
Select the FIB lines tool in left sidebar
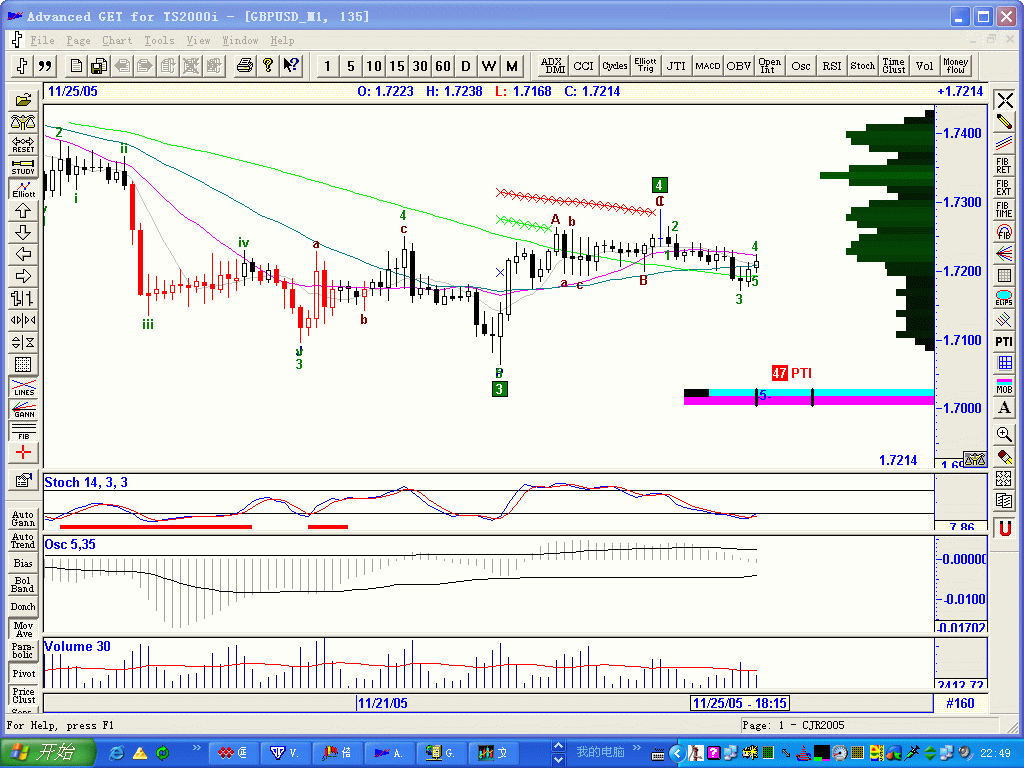tap(23, 431)
